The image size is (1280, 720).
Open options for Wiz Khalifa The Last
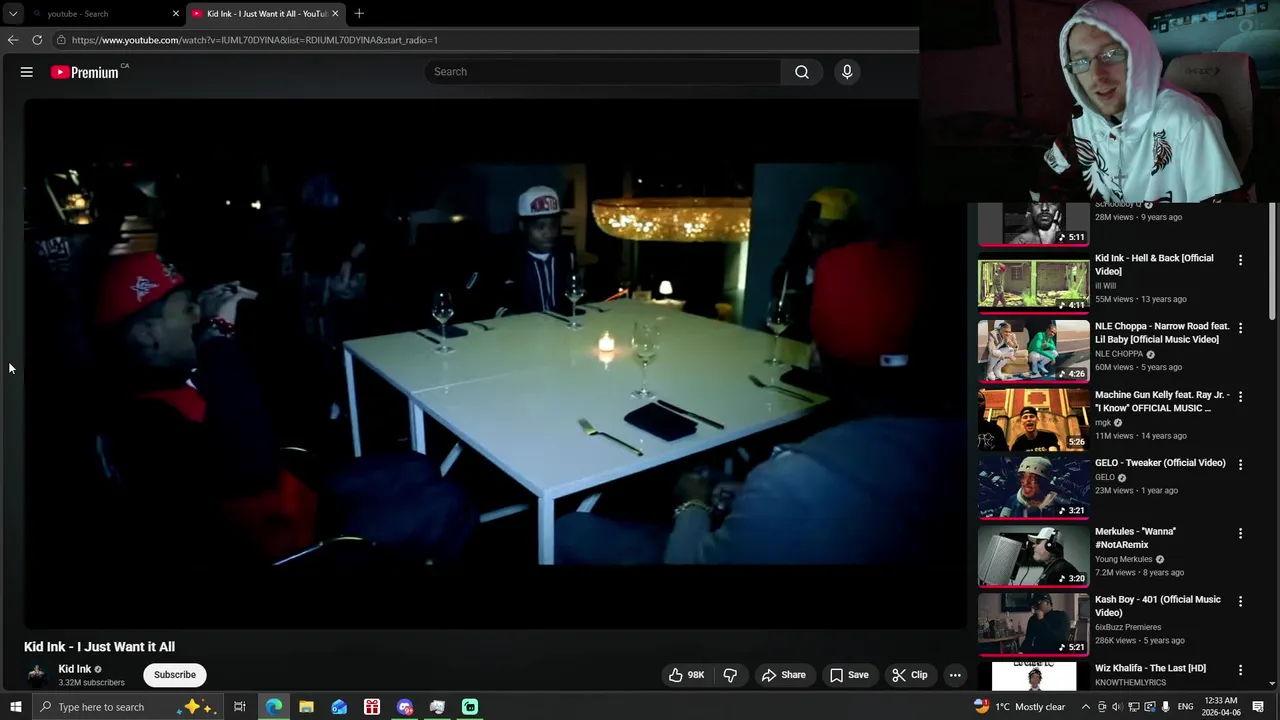coord(1240,670)
